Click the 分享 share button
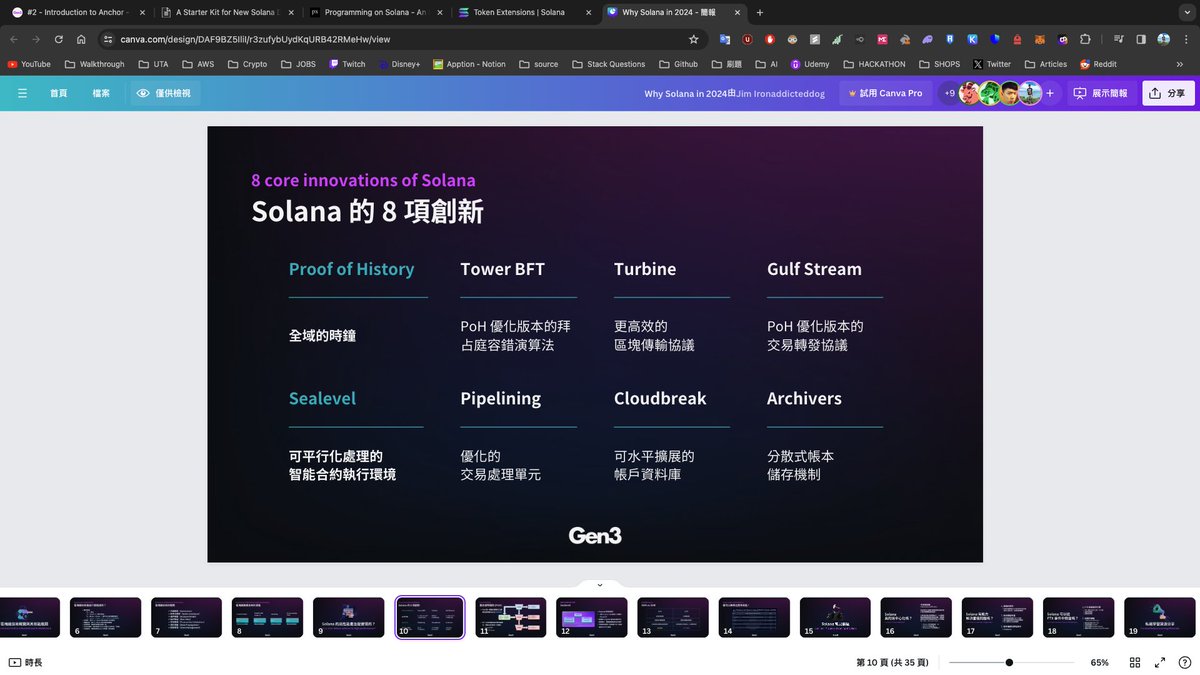Screen dimensions: 1200x675 pyautogui.click(x=1167, y=93)
